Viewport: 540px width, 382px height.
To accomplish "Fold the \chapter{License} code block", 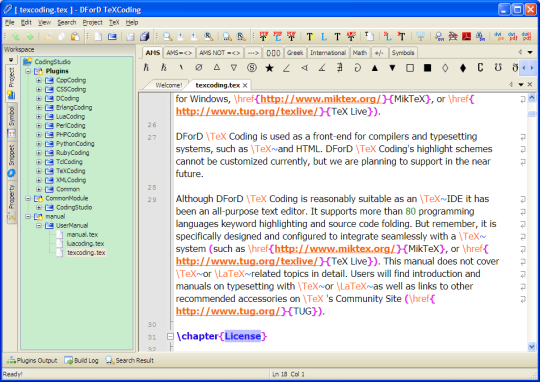I will pyautogui.click(x=170, y=336).
